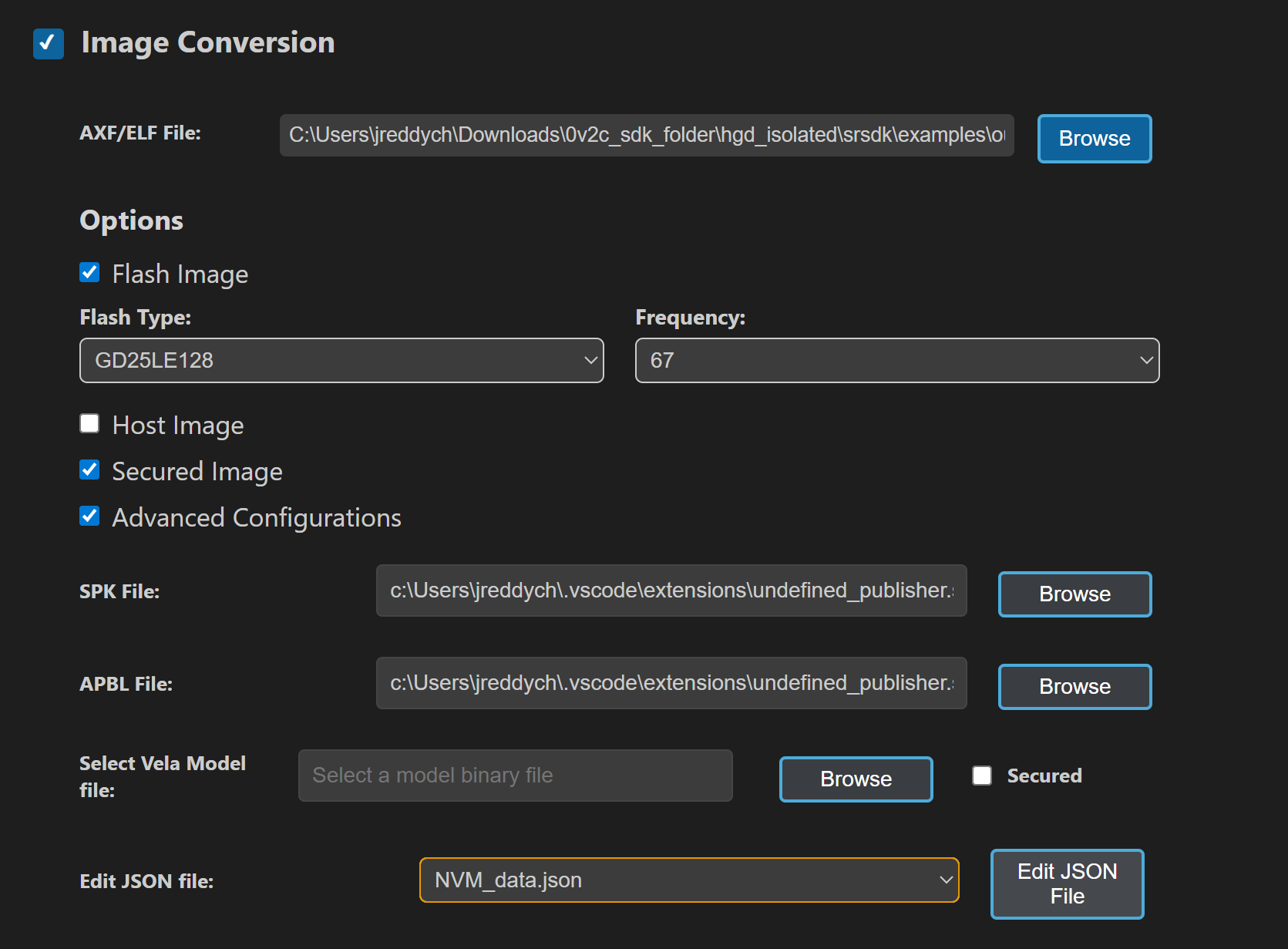
Task: Disable the Flash Image option
Action: (89, 272)
